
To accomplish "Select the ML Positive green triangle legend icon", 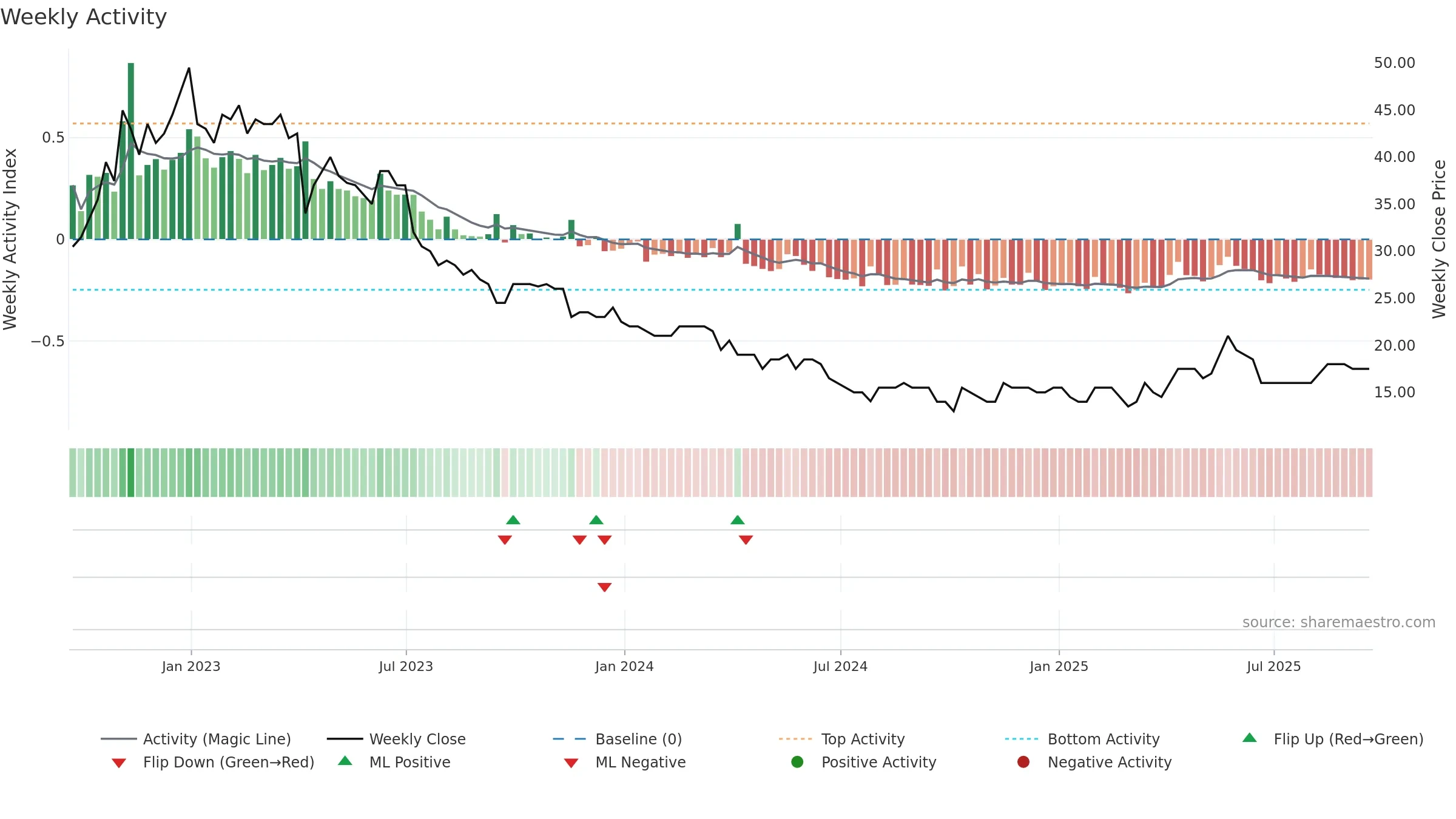I will coord(345,761).
